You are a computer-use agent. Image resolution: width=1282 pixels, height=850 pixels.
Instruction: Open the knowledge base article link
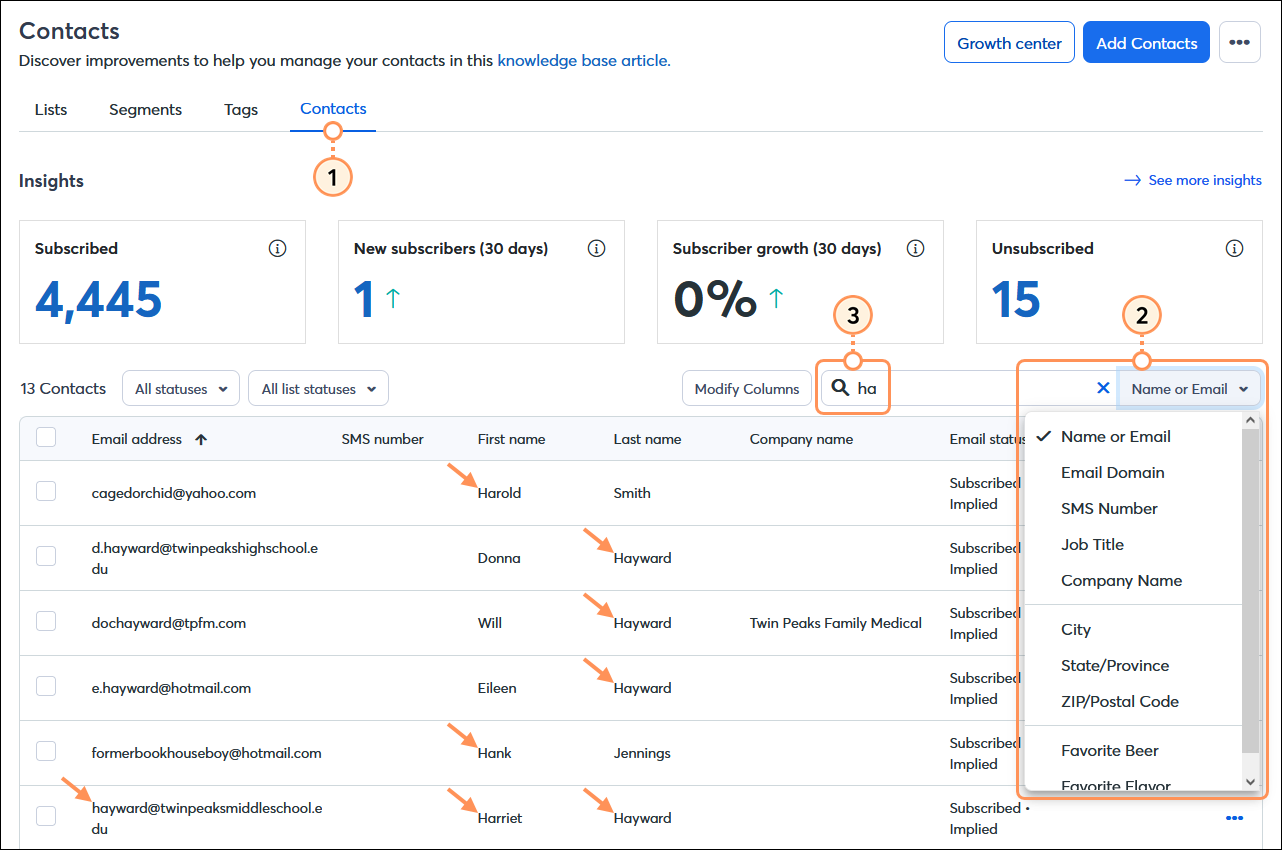click(584, 60)
